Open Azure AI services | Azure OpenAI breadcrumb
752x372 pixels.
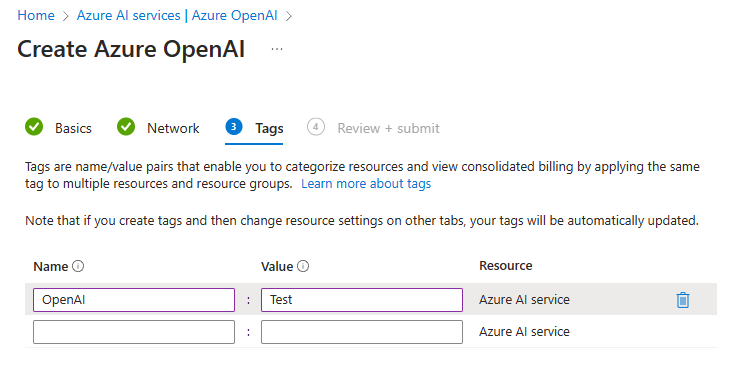click(x=177, y=15)
